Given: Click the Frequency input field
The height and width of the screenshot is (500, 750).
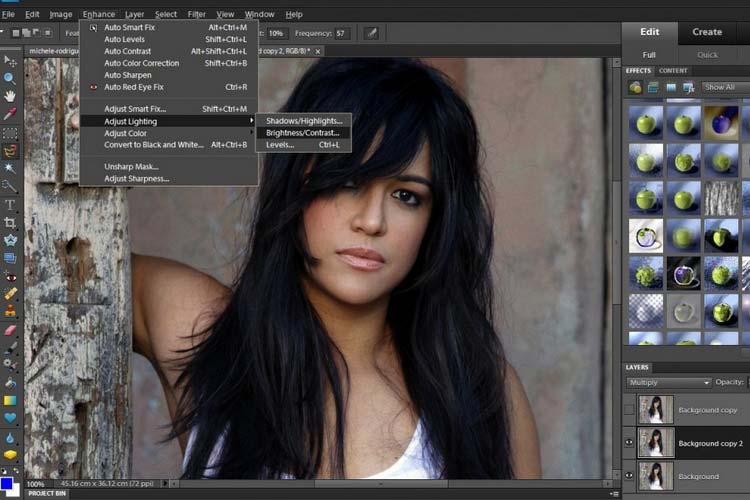Looking at the screenshot, I should point(341,33).
